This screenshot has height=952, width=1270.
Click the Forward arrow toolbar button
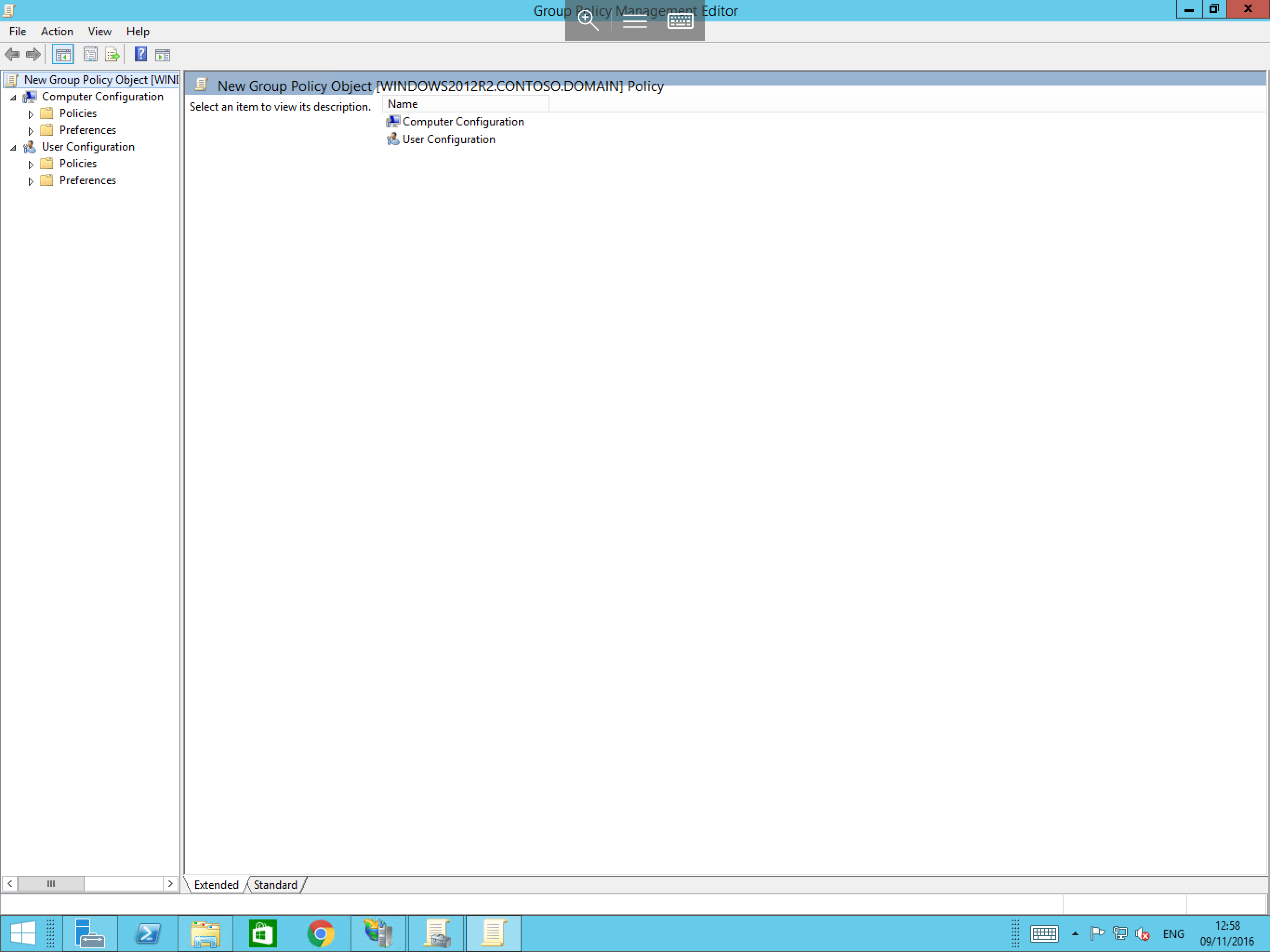click(x=33, y=54)
